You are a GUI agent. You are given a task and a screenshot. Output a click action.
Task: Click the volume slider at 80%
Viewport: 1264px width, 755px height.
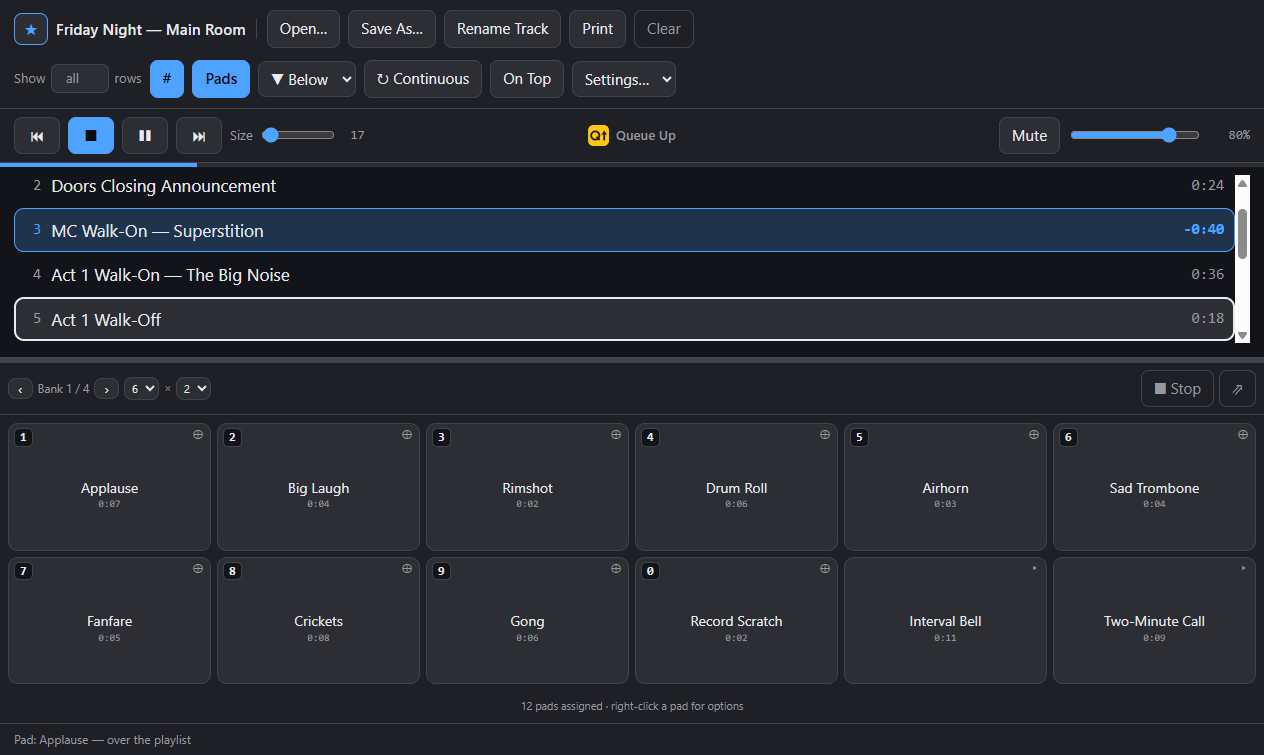pyautogui.click(x=1135, y=135)
